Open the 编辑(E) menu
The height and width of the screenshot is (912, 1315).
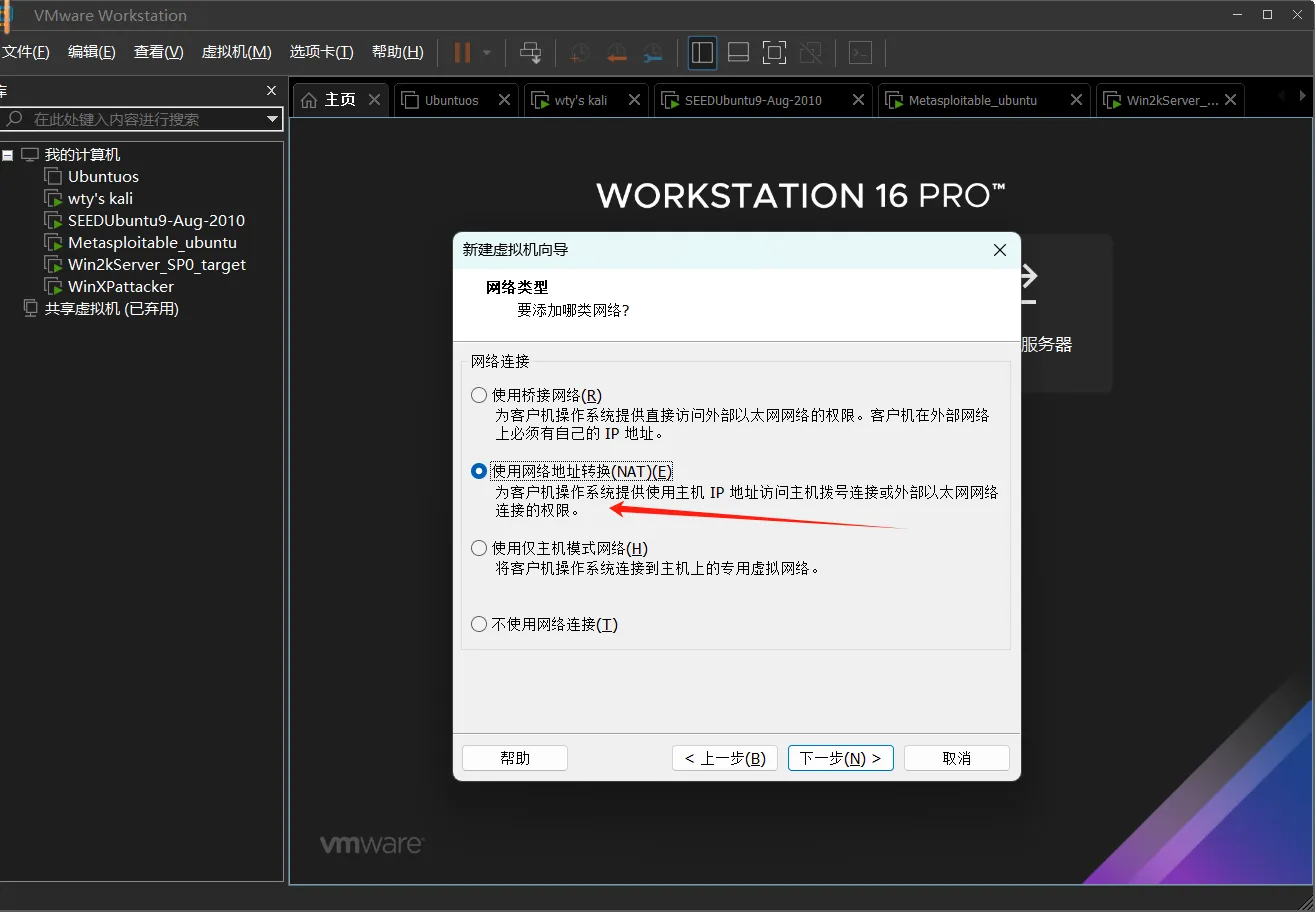pos(91,52)
